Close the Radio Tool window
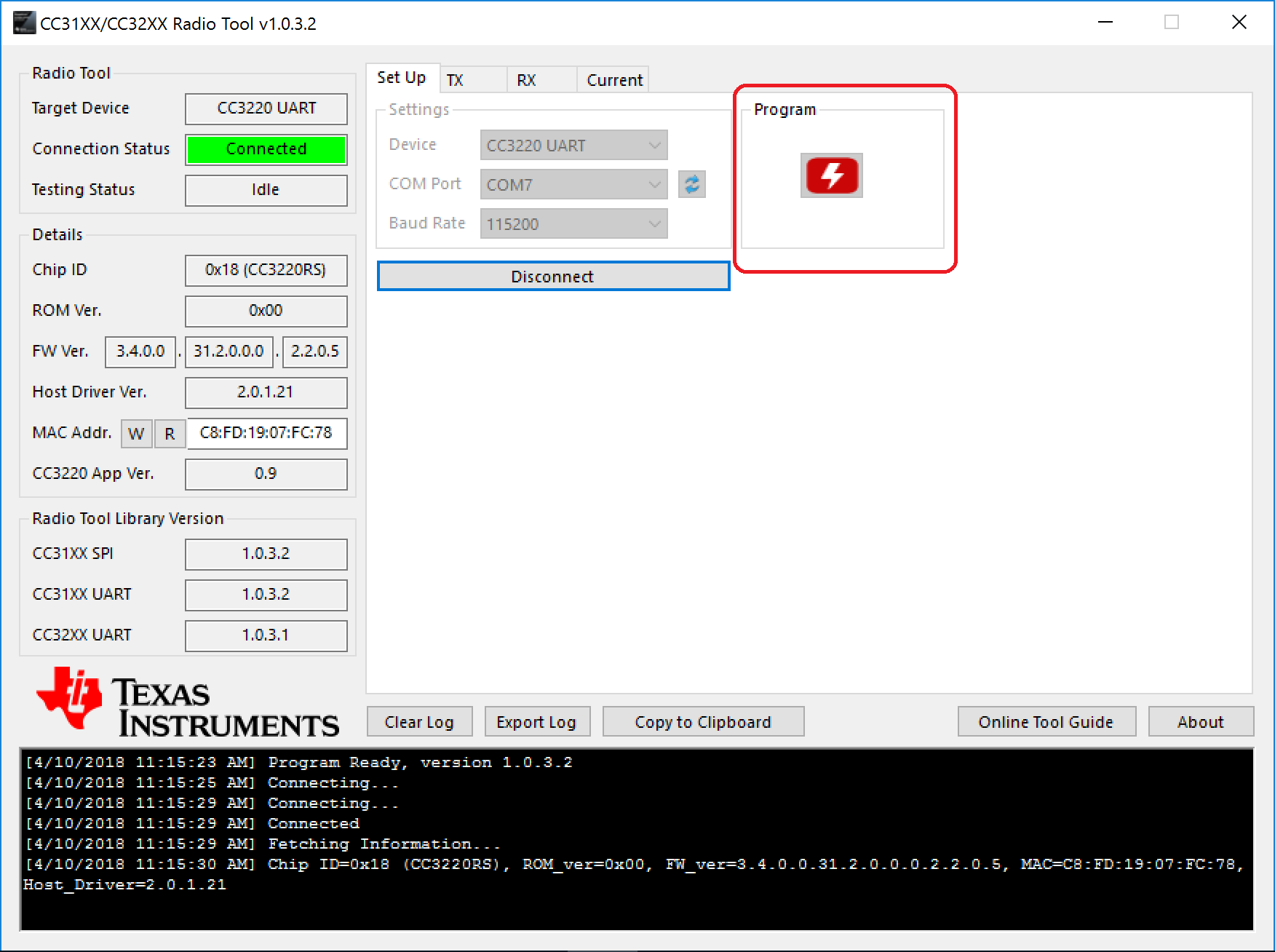 click(1239, 23)
